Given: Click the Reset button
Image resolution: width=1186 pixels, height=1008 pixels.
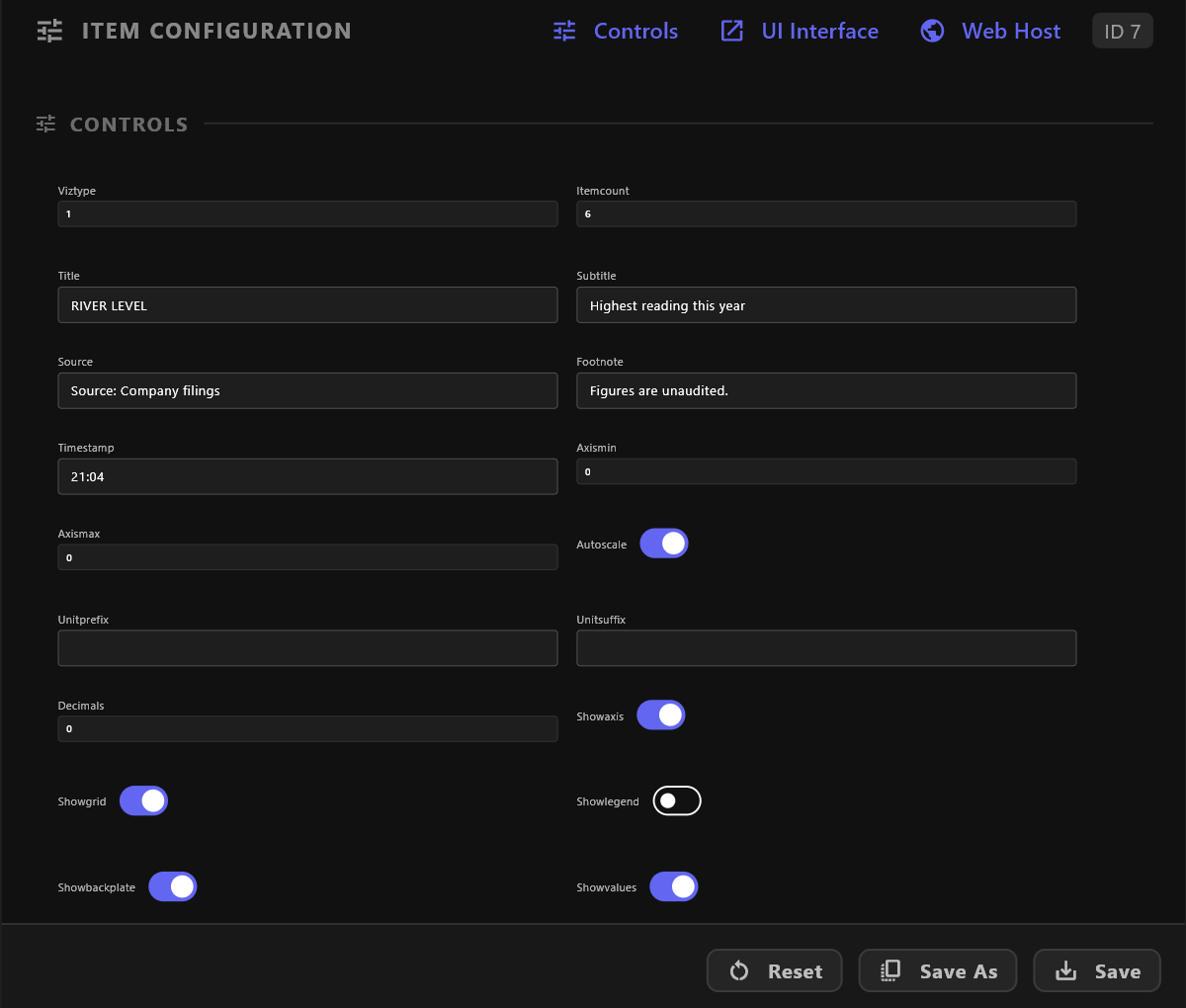Looking at the screenshot, I should [775, 970].
